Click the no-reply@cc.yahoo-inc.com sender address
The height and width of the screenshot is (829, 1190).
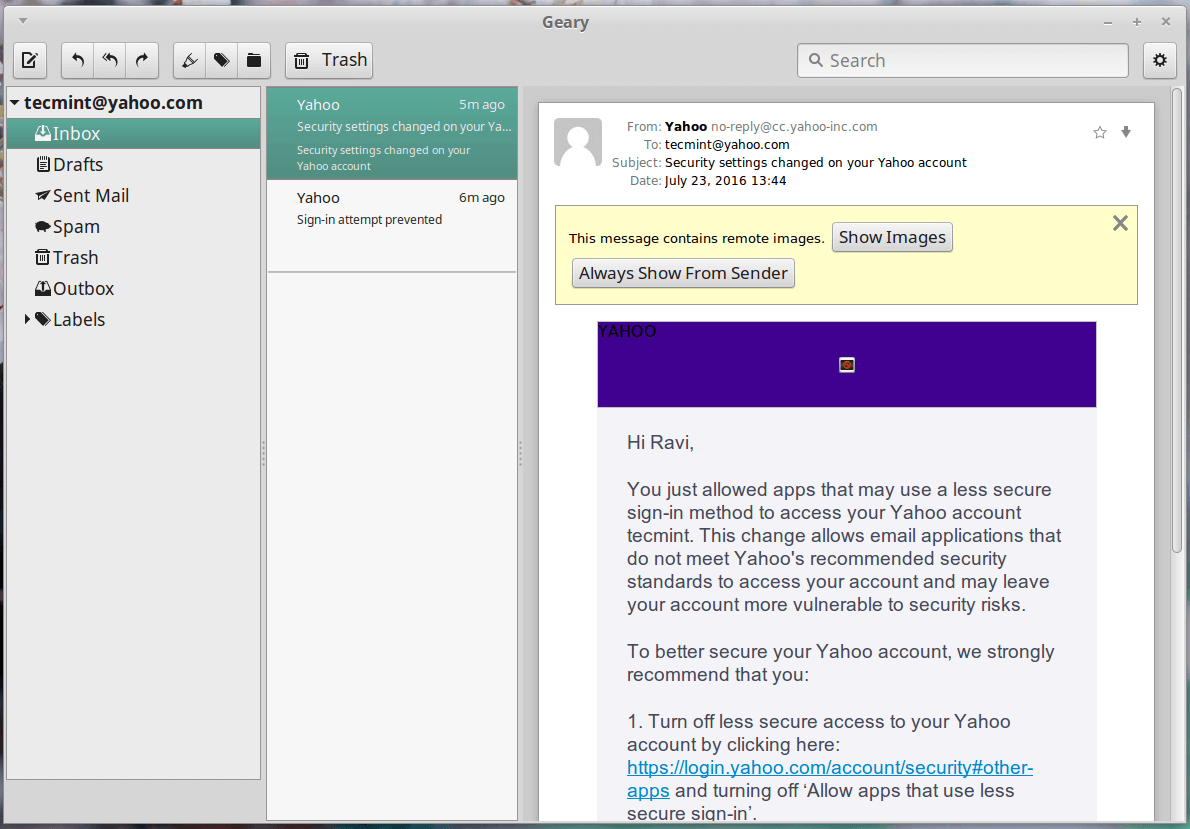(794, 127)
